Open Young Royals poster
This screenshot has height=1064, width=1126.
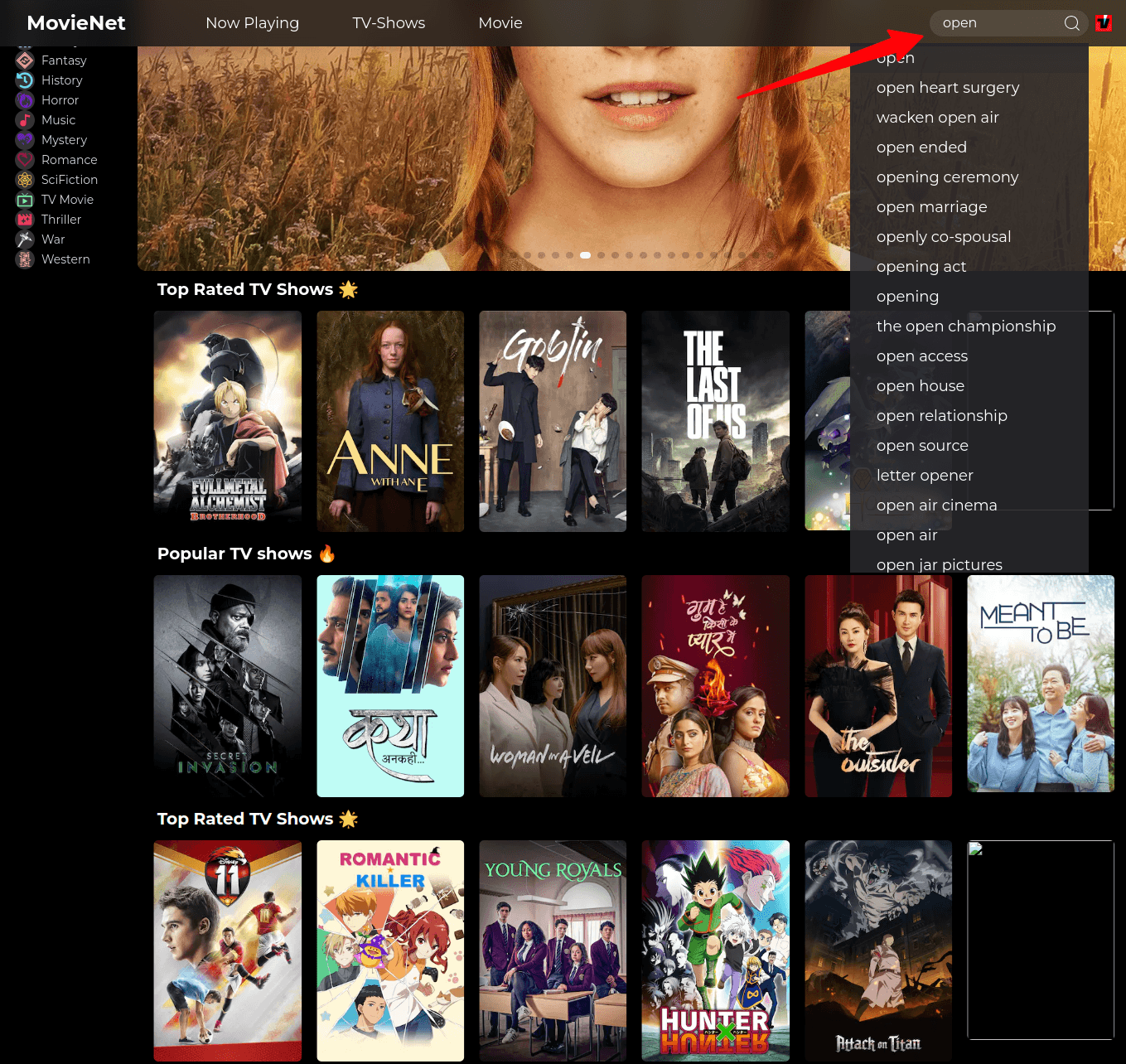coord(553,951)
